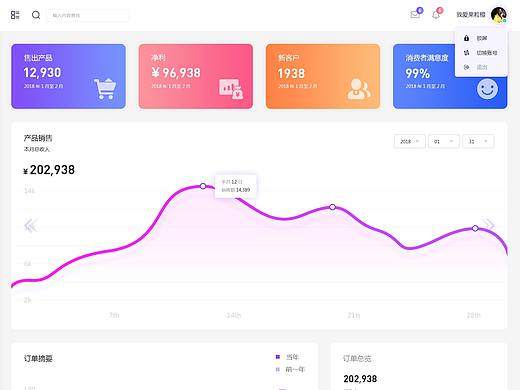The height and width of the screenshot is (390, 520).
Task: Click the 202,938 value in order overview panel
Action: click(360, 379)
